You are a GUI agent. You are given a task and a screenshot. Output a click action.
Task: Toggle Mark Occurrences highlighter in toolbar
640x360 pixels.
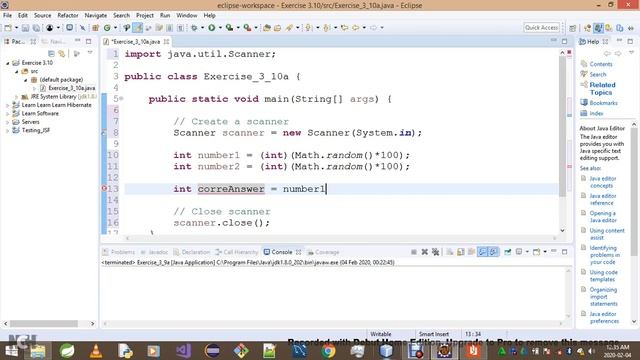pos(138,28)
